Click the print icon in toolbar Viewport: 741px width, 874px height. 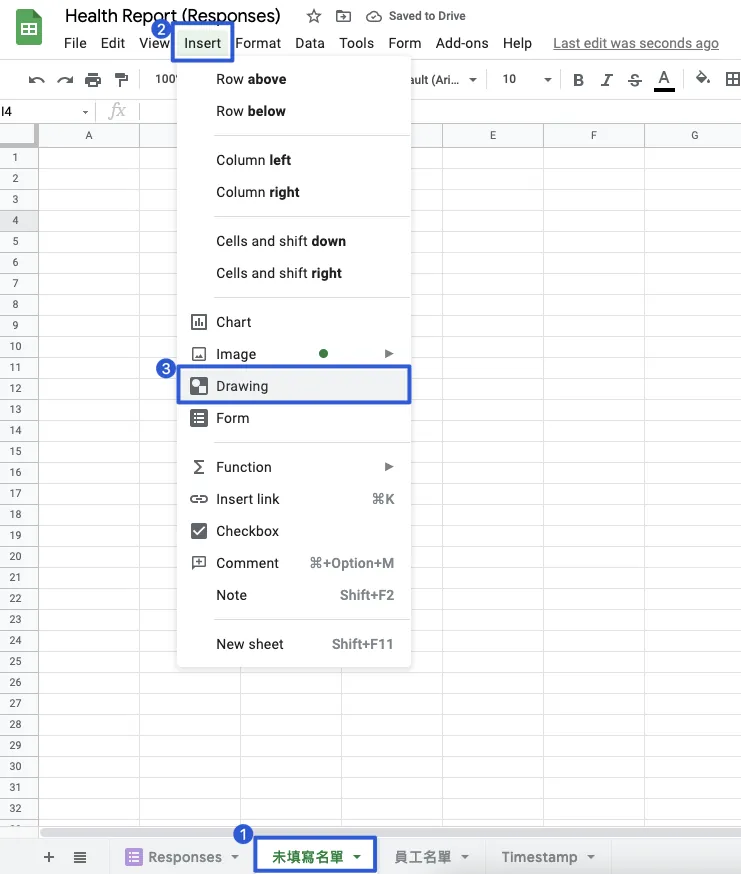click(93, 80)
